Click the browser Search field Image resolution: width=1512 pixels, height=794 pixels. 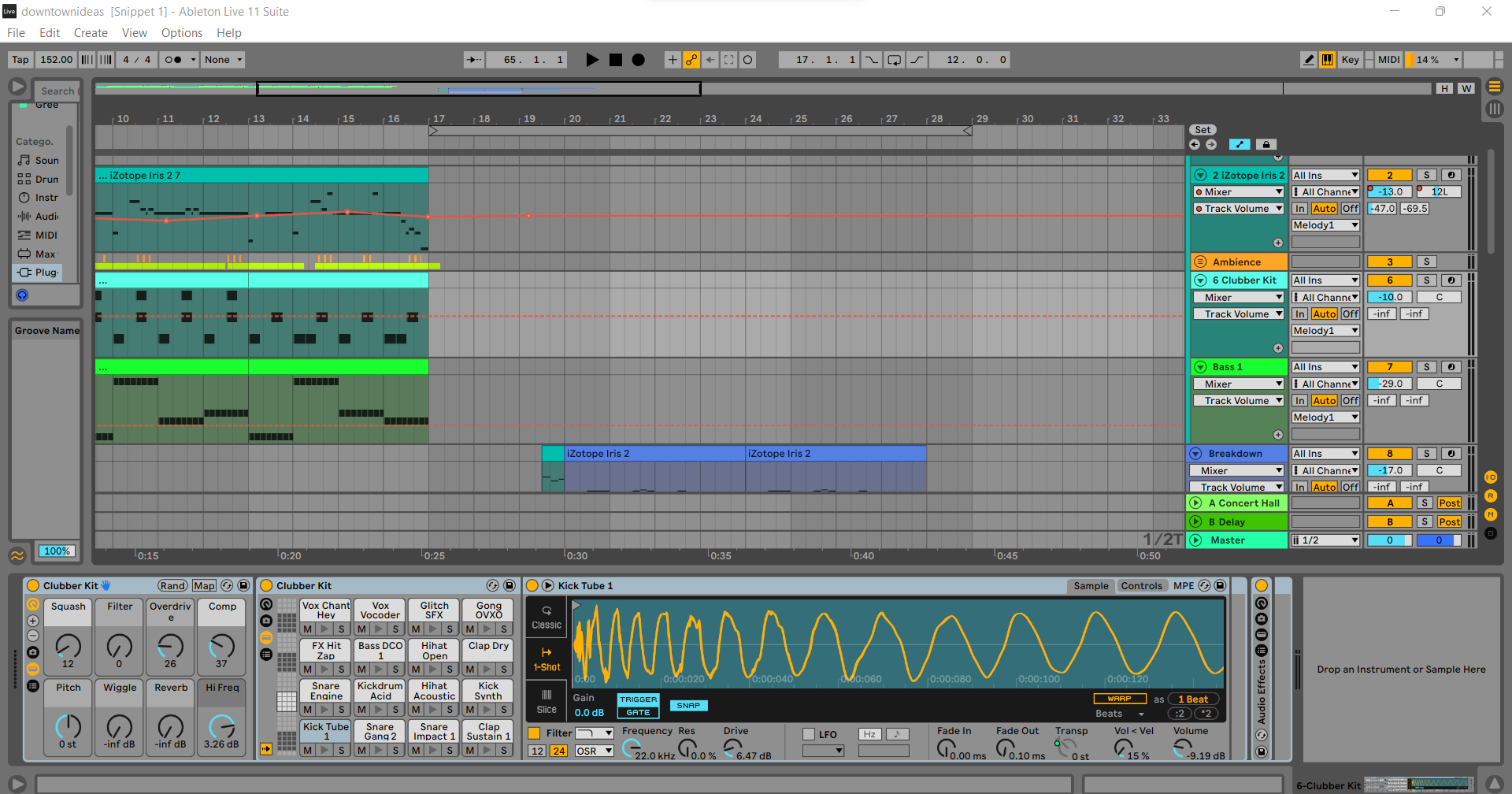tap(57, 91)
